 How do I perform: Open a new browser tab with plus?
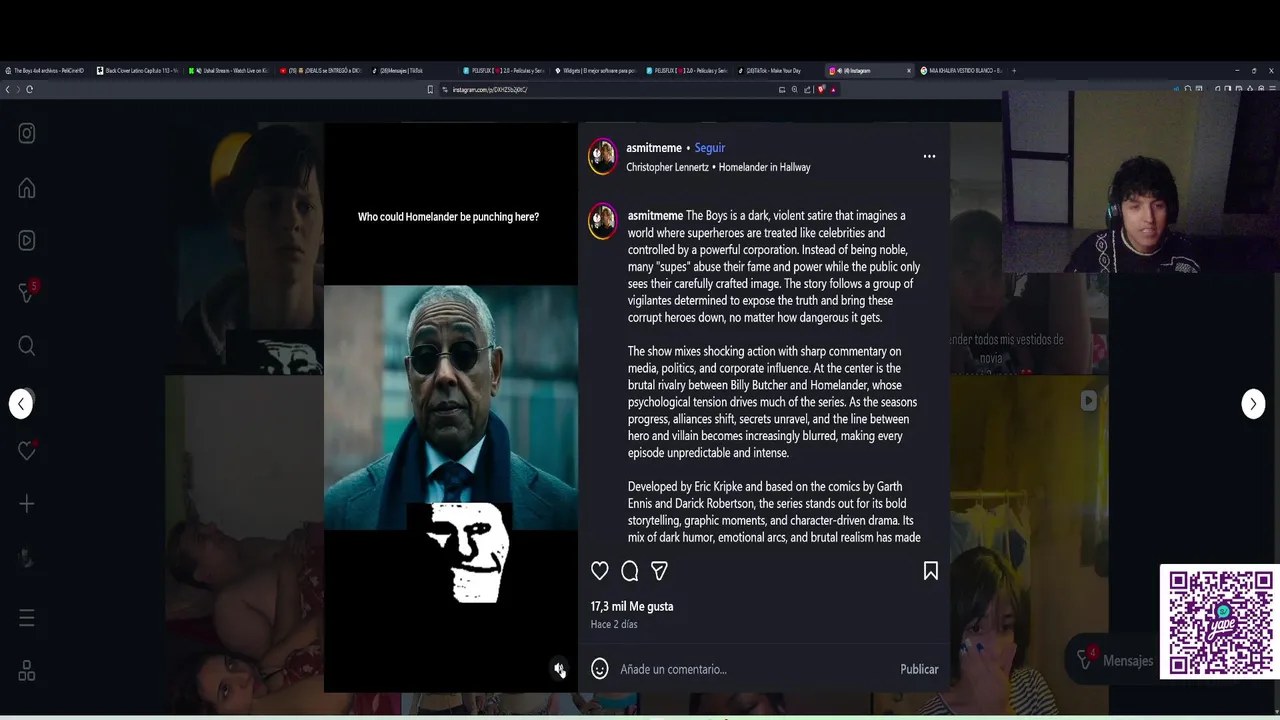1014,71
